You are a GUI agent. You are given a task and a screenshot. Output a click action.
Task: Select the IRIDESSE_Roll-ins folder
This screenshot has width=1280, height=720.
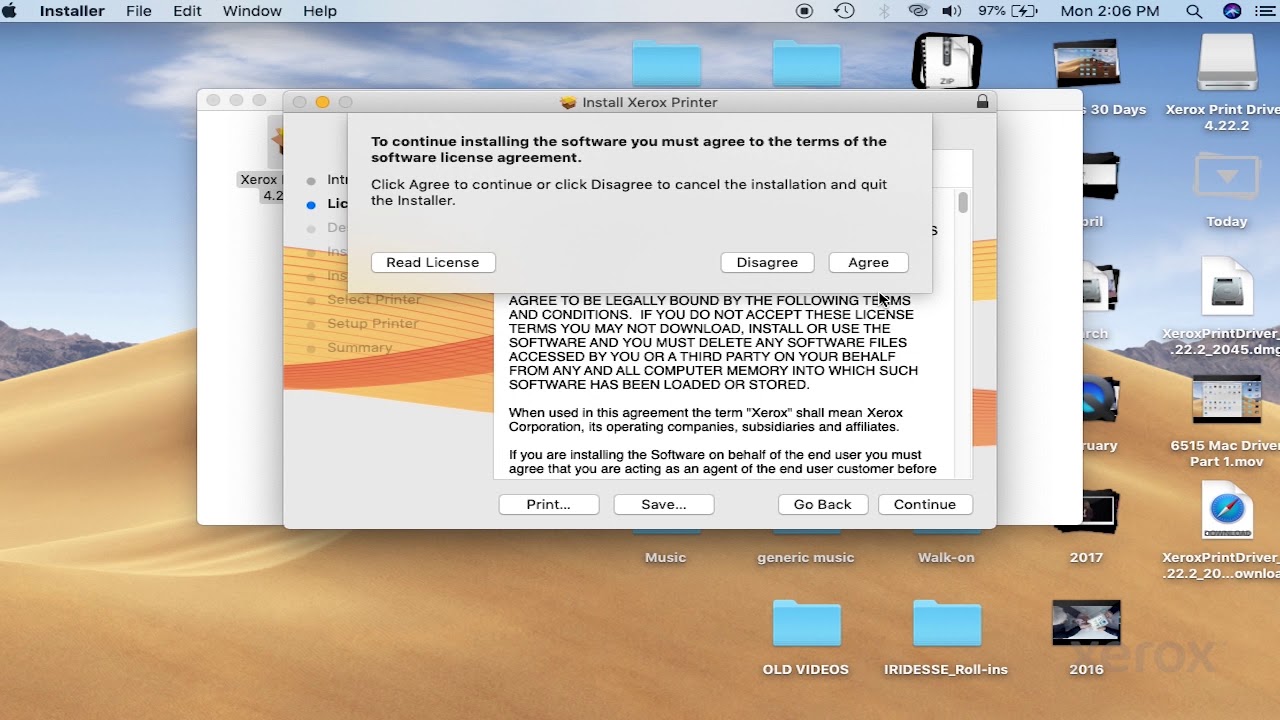[x=946, y=624]
